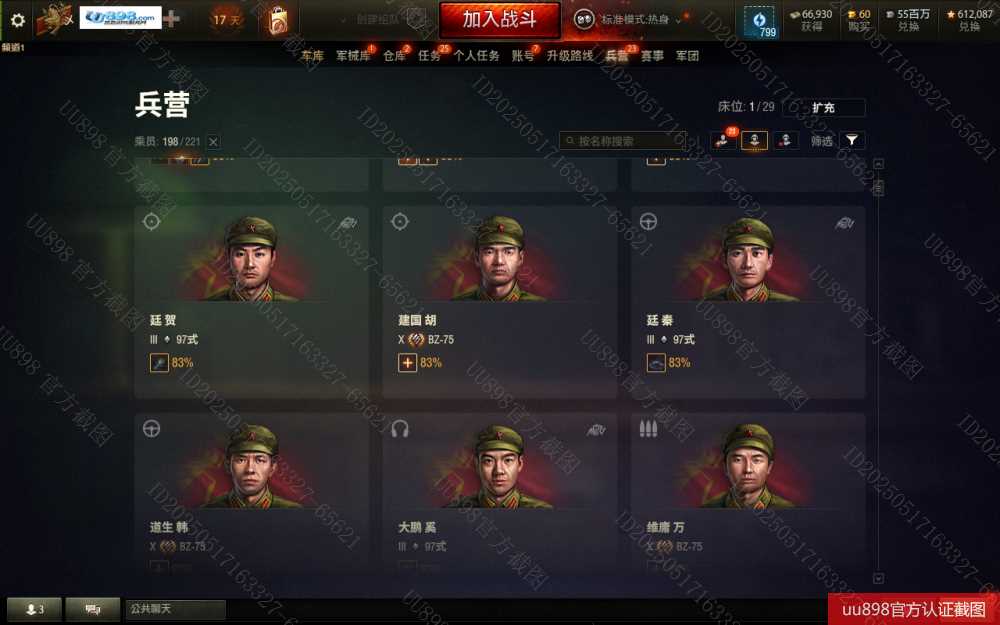1000x625 pixels.
Task: Open the in-game shop bag icon
Action: pyautogui.click(x=277, y=20)
